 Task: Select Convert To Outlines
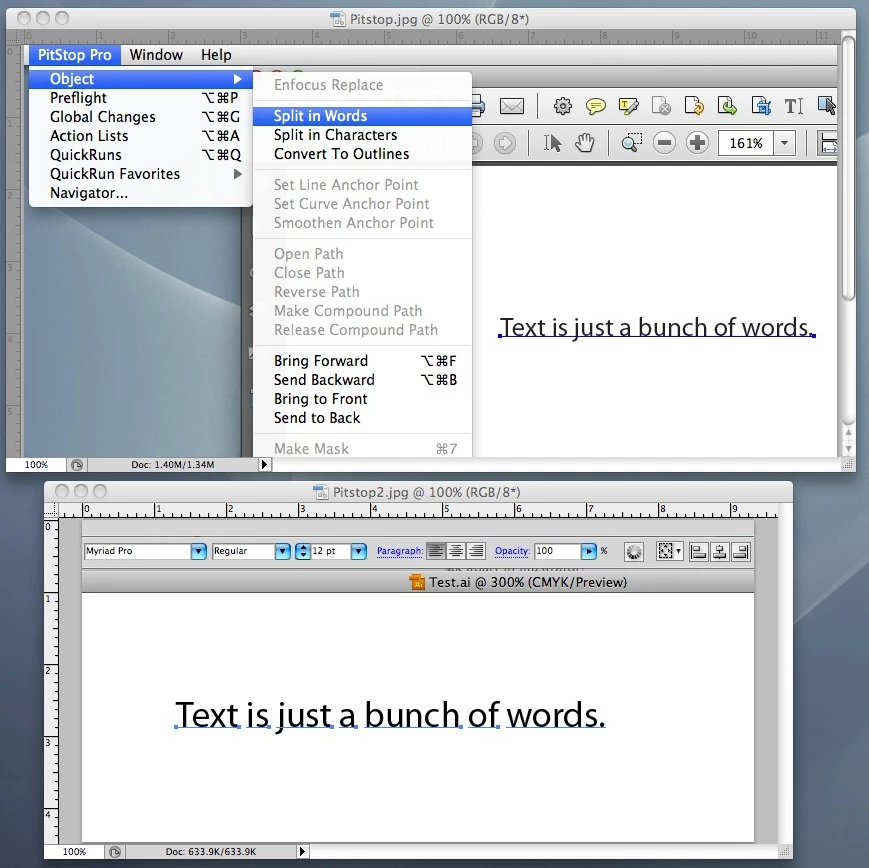[x=362, y=154]
